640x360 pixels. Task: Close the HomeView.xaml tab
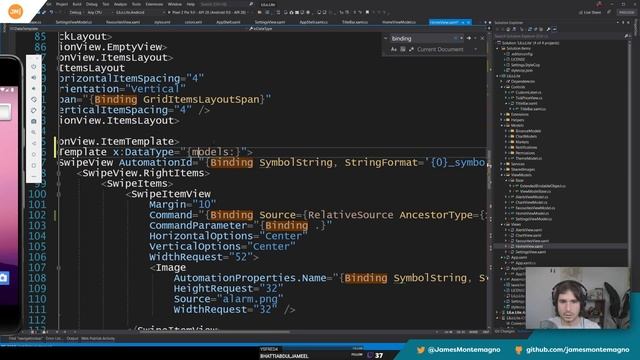click(469, 22)
